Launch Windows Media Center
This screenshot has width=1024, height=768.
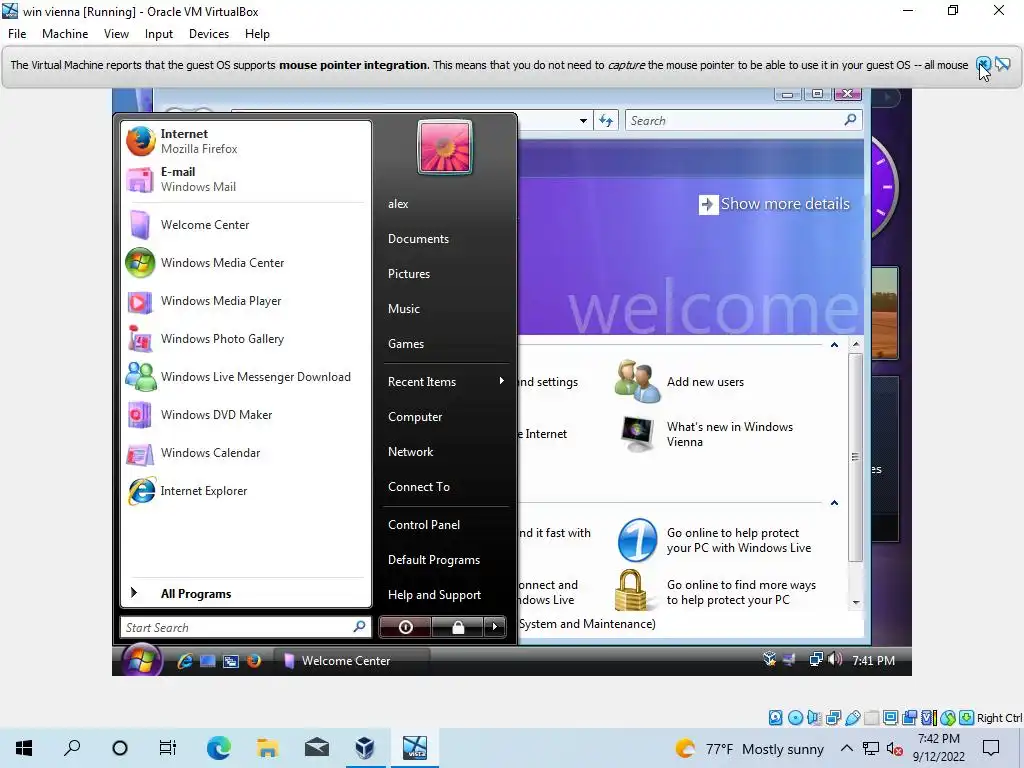pyautogui.click(x=246, y=263)
